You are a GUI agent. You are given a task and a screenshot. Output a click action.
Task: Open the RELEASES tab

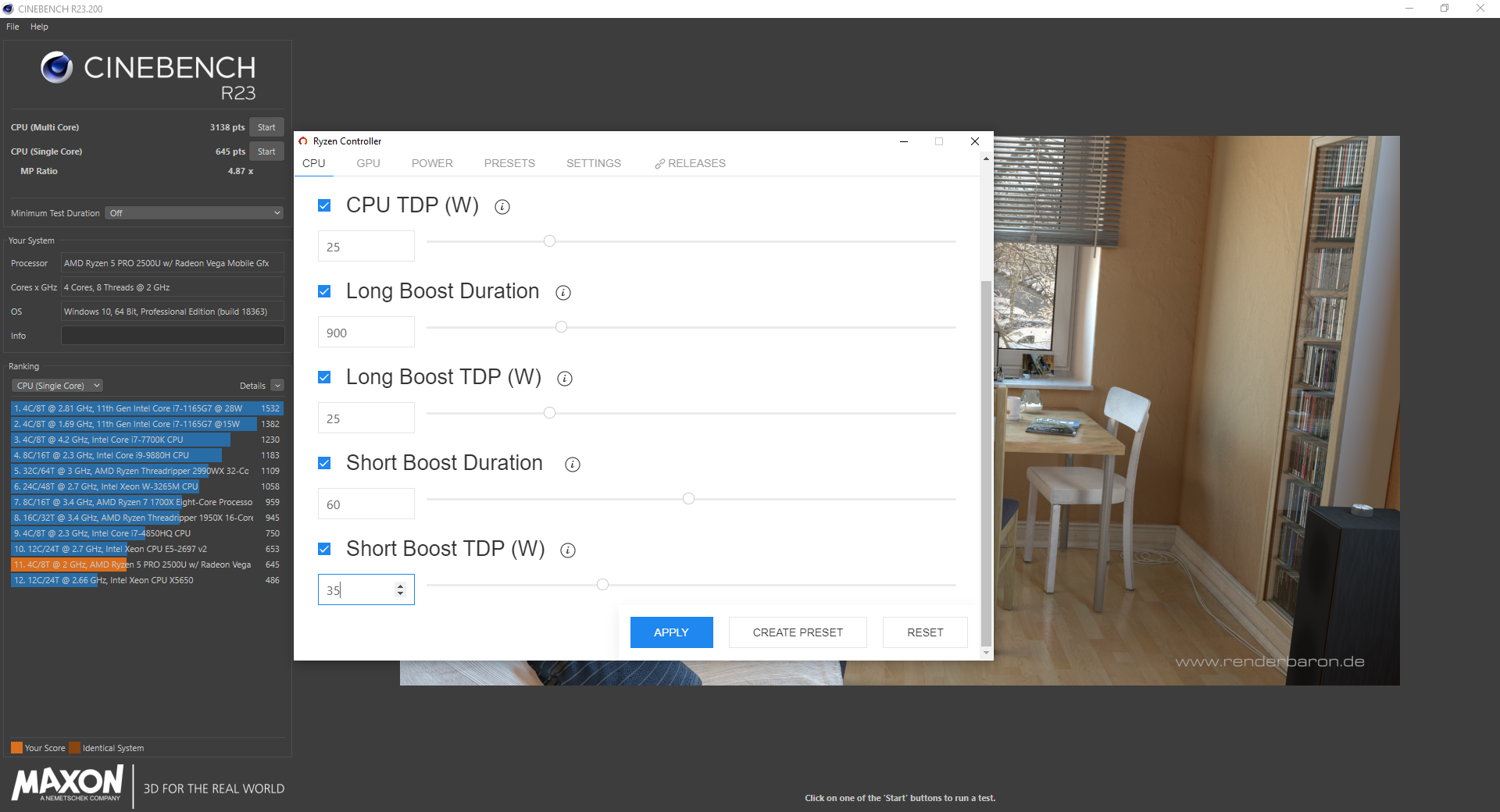coord(691,163)
